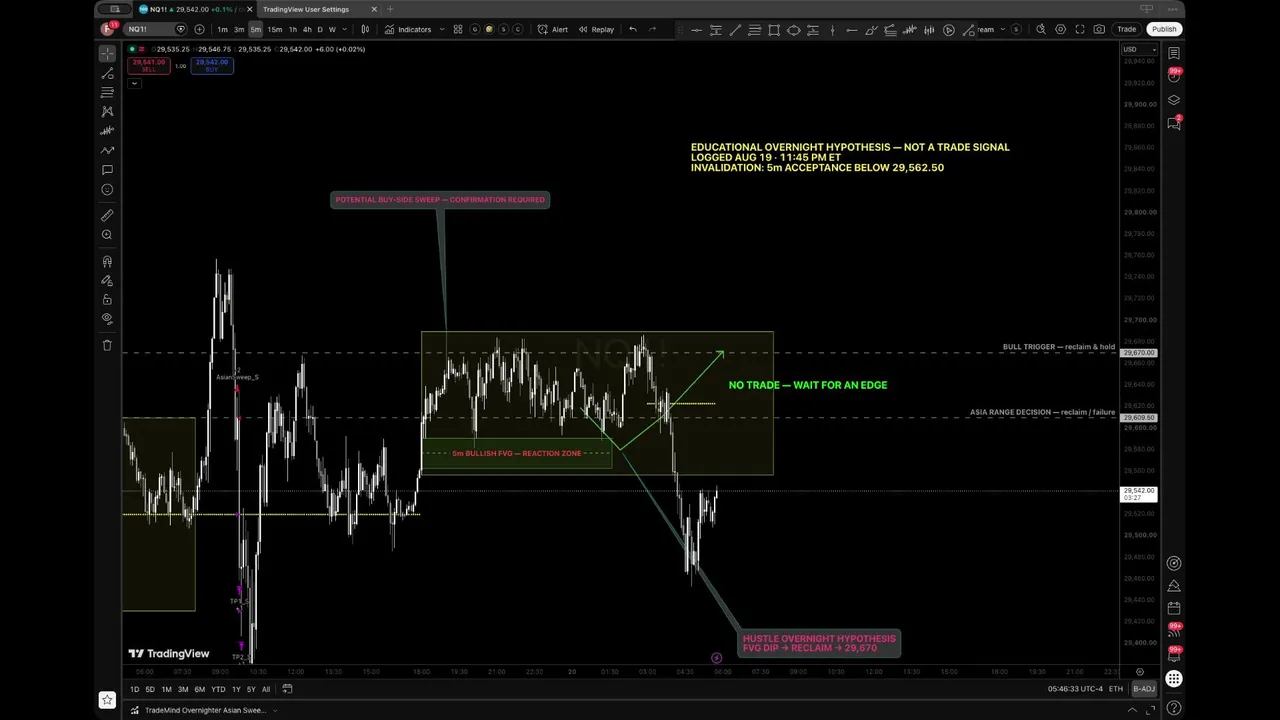Select the 1m timeframe
The image size is (1280, 720).
click(222, 29)
